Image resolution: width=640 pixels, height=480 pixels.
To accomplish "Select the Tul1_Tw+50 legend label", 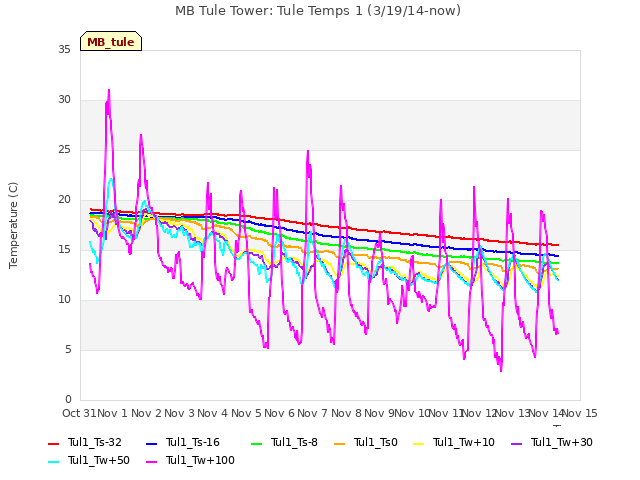I will point(99,460).
